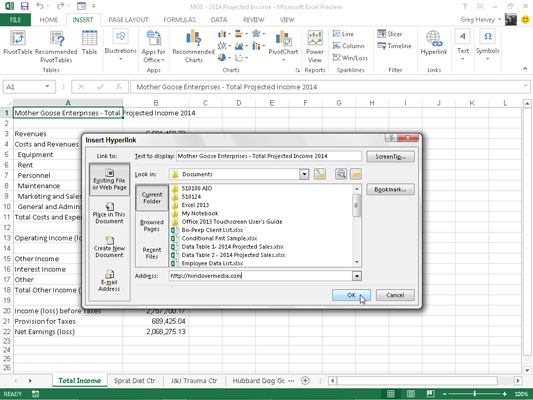Expand the Look in Documents dropdown
This screenshot has height=400, width=533.
click(x=304, y=174)
